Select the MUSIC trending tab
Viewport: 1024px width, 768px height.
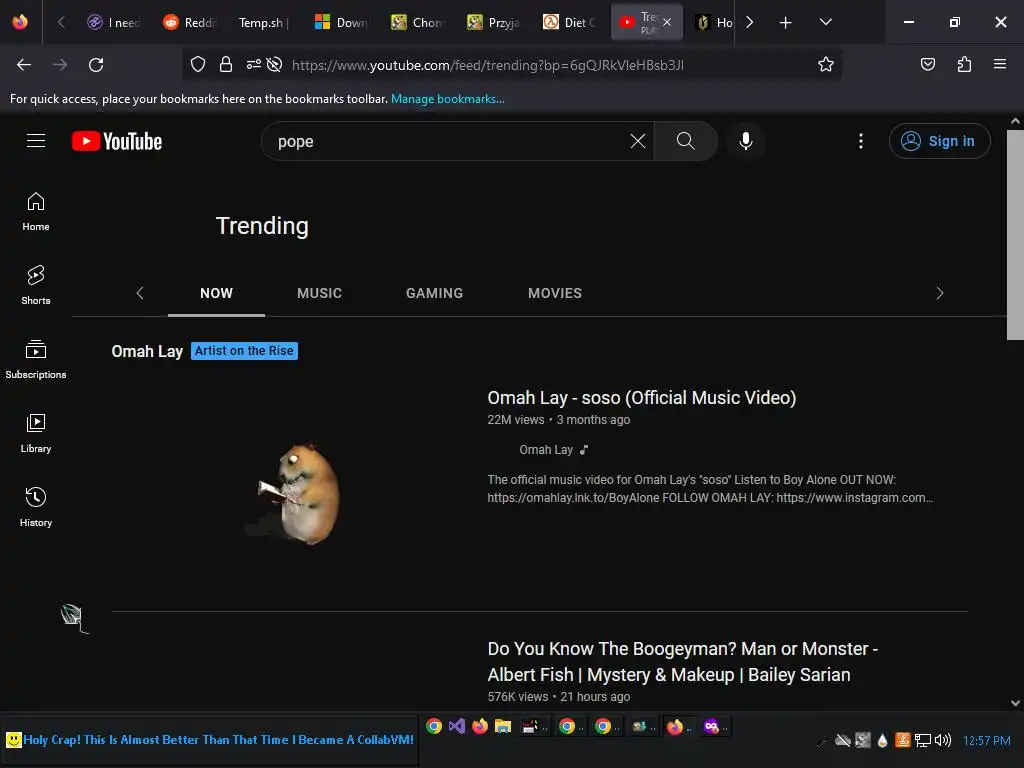click(x=319, y=293)
